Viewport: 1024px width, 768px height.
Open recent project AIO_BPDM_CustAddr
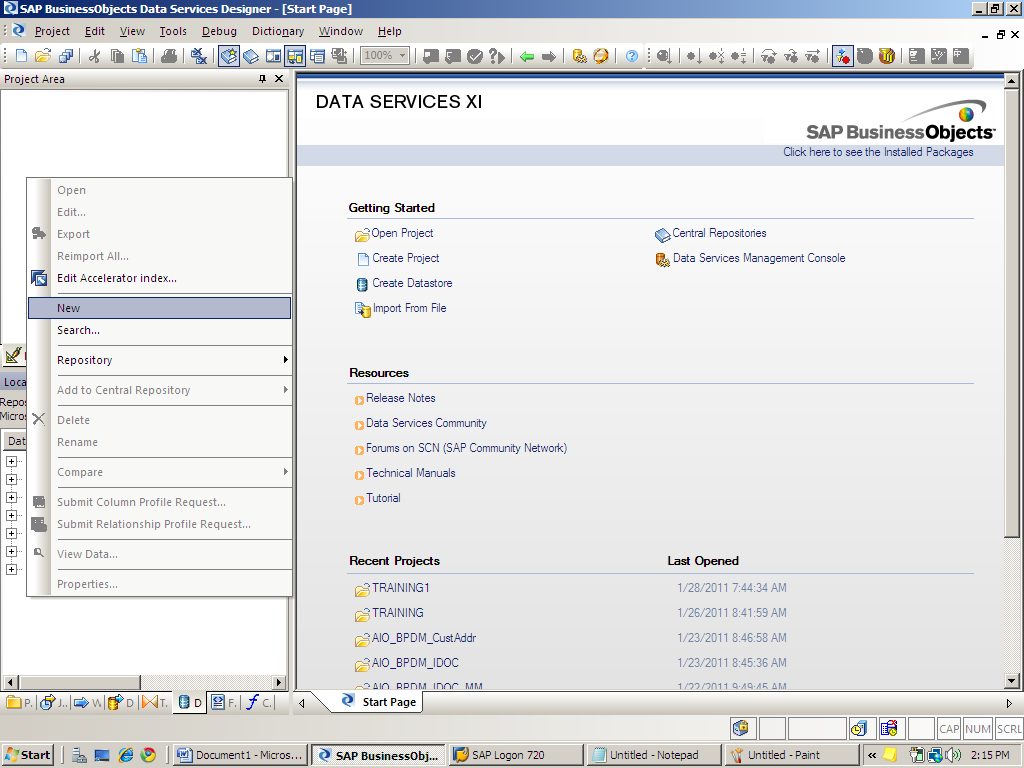[424, 638]
